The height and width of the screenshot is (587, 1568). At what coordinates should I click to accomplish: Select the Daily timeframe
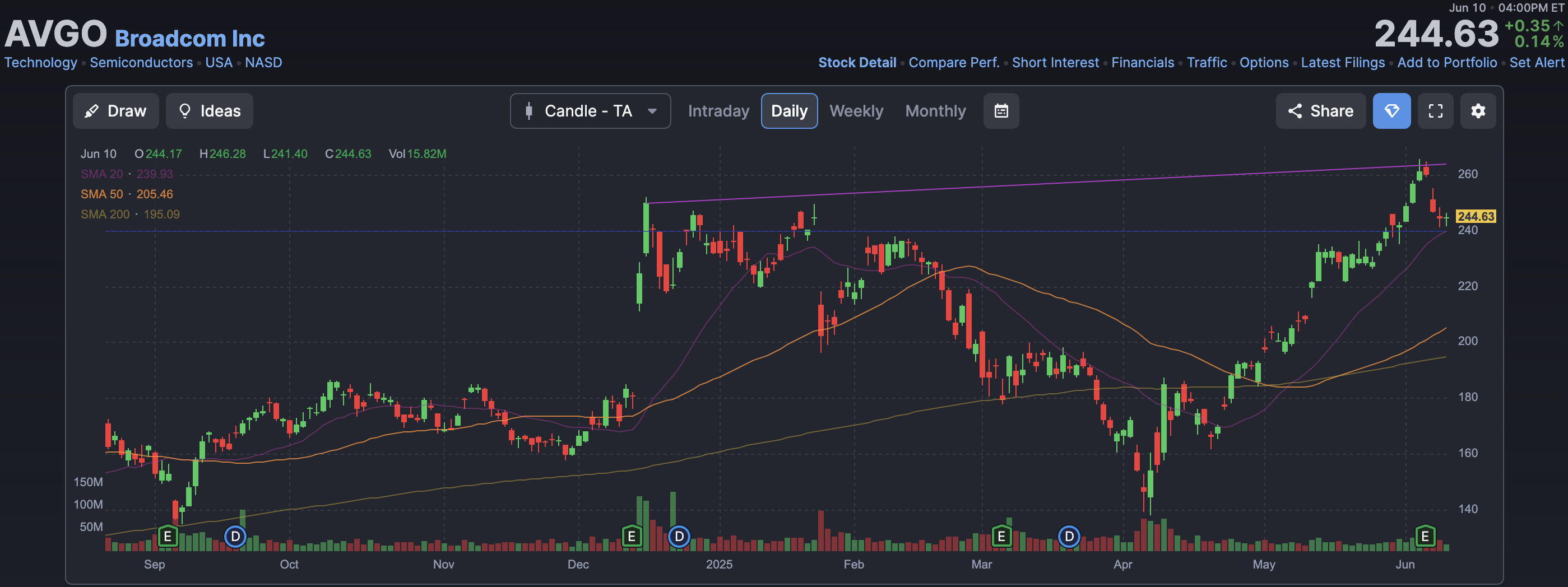click(789, 111)
